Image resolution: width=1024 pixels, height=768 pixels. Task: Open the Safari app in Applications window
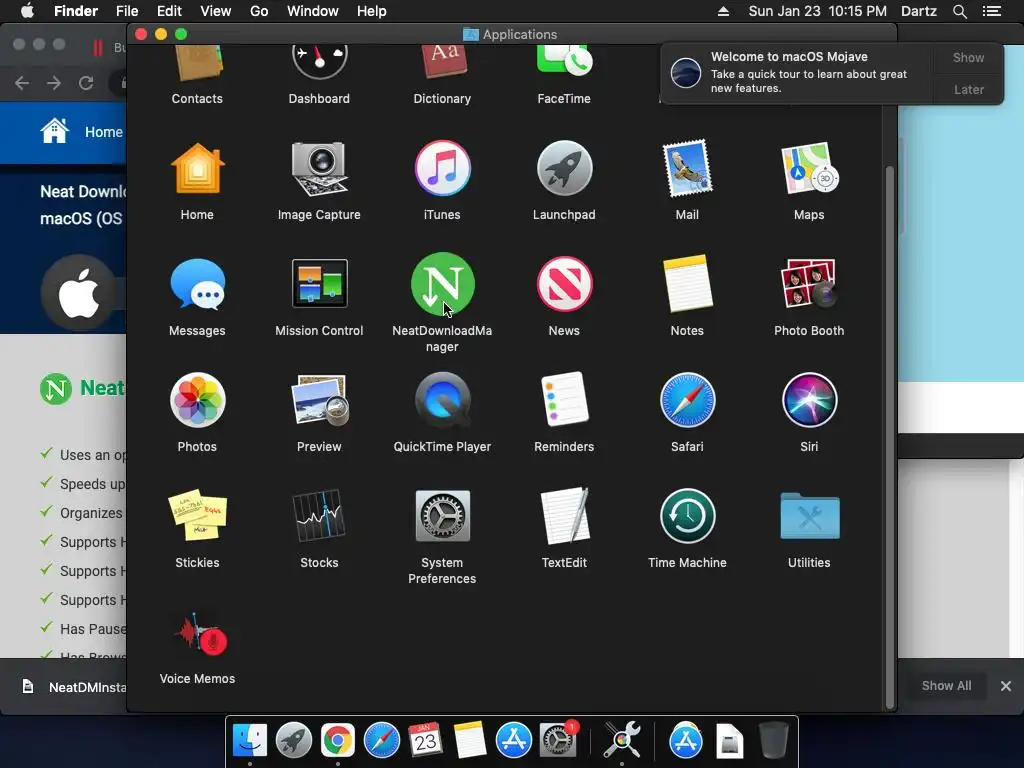(x=687, y=400)
